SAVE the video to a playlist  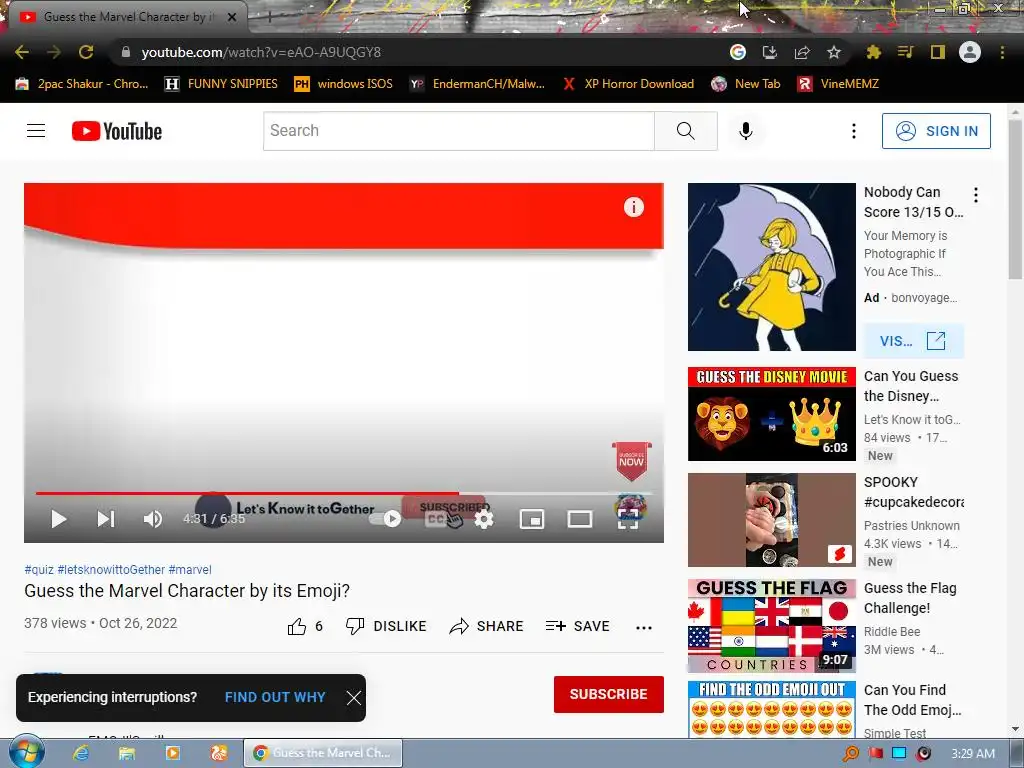coord(577,626)
